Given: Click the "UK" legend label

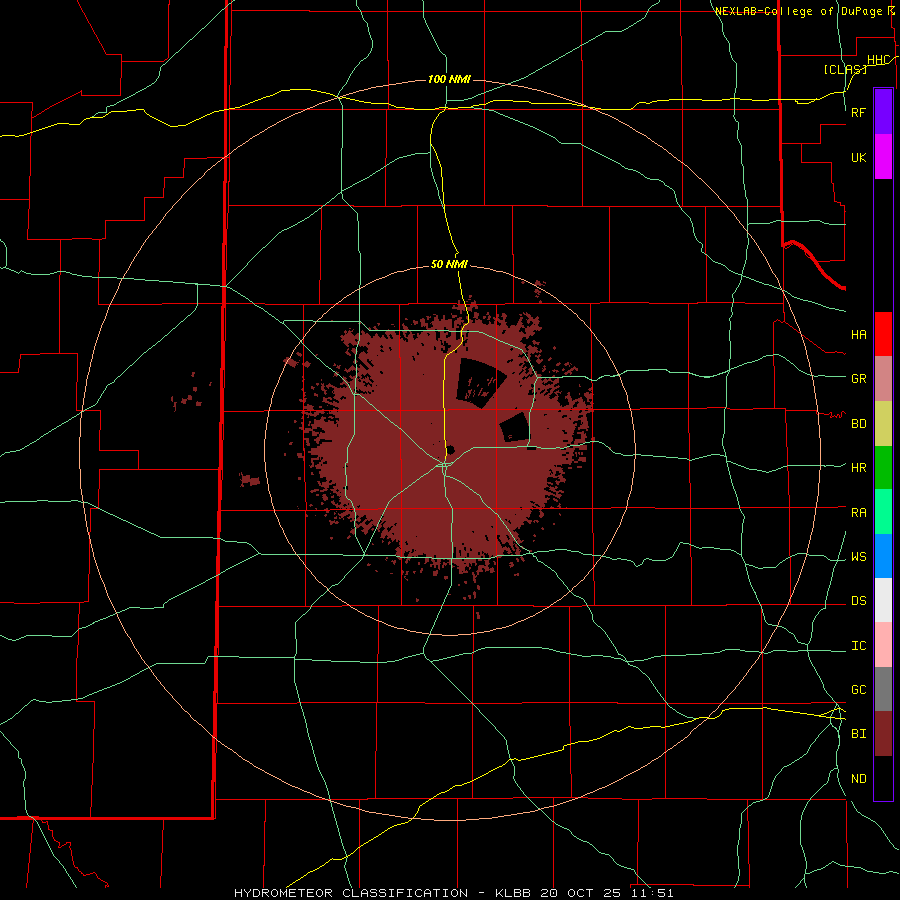Looking at the screenshot, I should (859, 158).
